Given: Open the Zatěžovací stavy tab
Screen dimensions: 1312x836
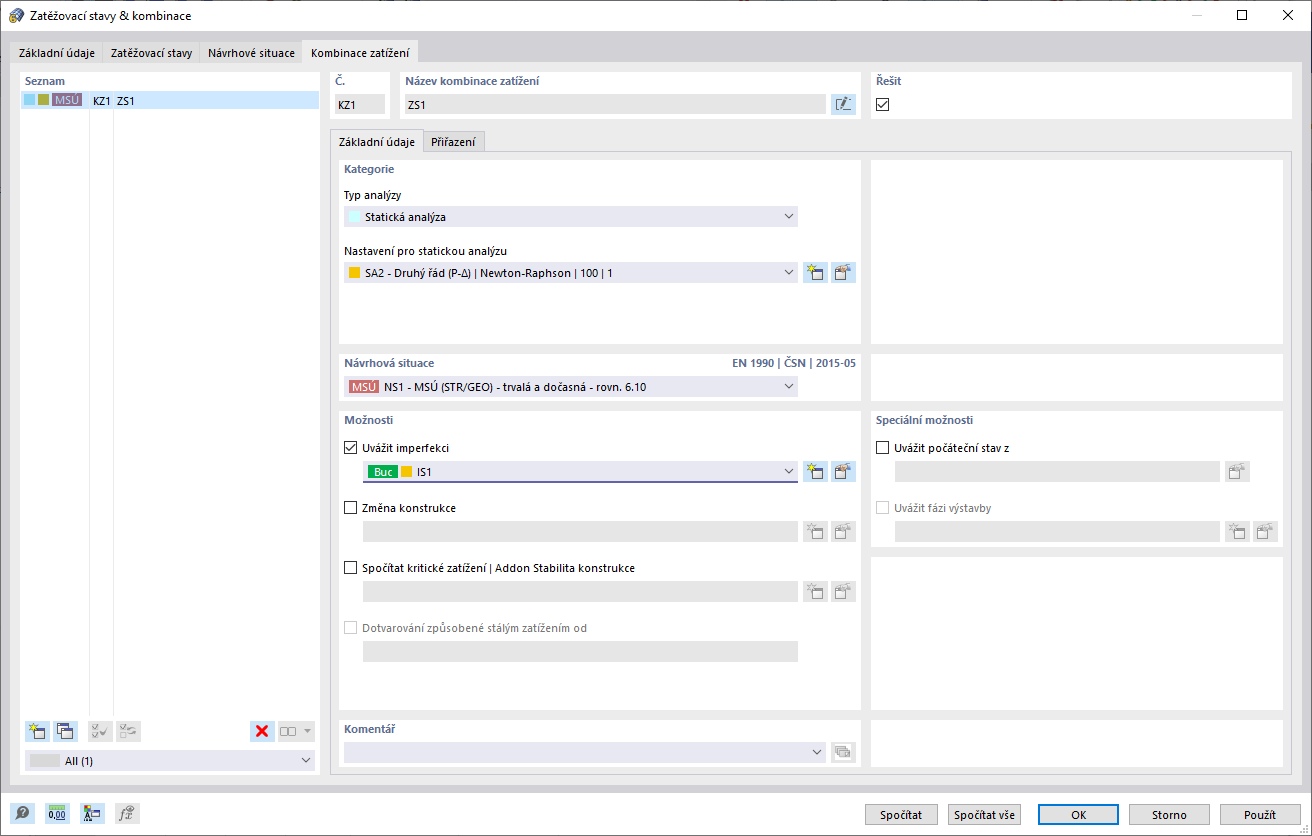Looking at the screenshot, I should pos(151,53).
